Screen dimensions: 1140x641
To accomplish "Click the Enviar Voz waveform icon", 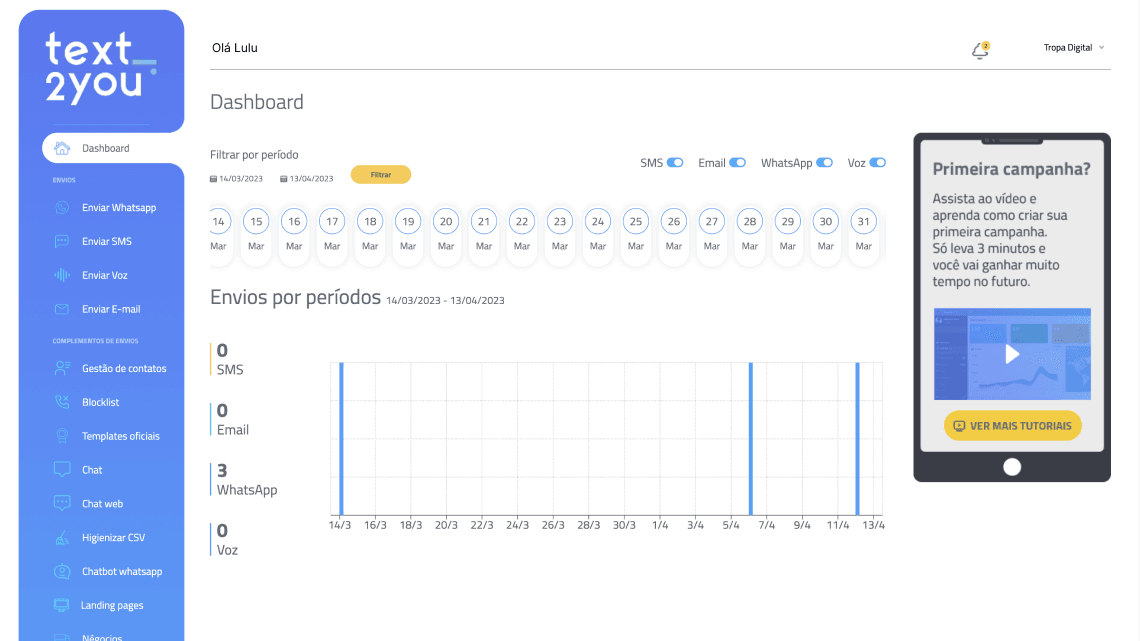I will point(62,275).
